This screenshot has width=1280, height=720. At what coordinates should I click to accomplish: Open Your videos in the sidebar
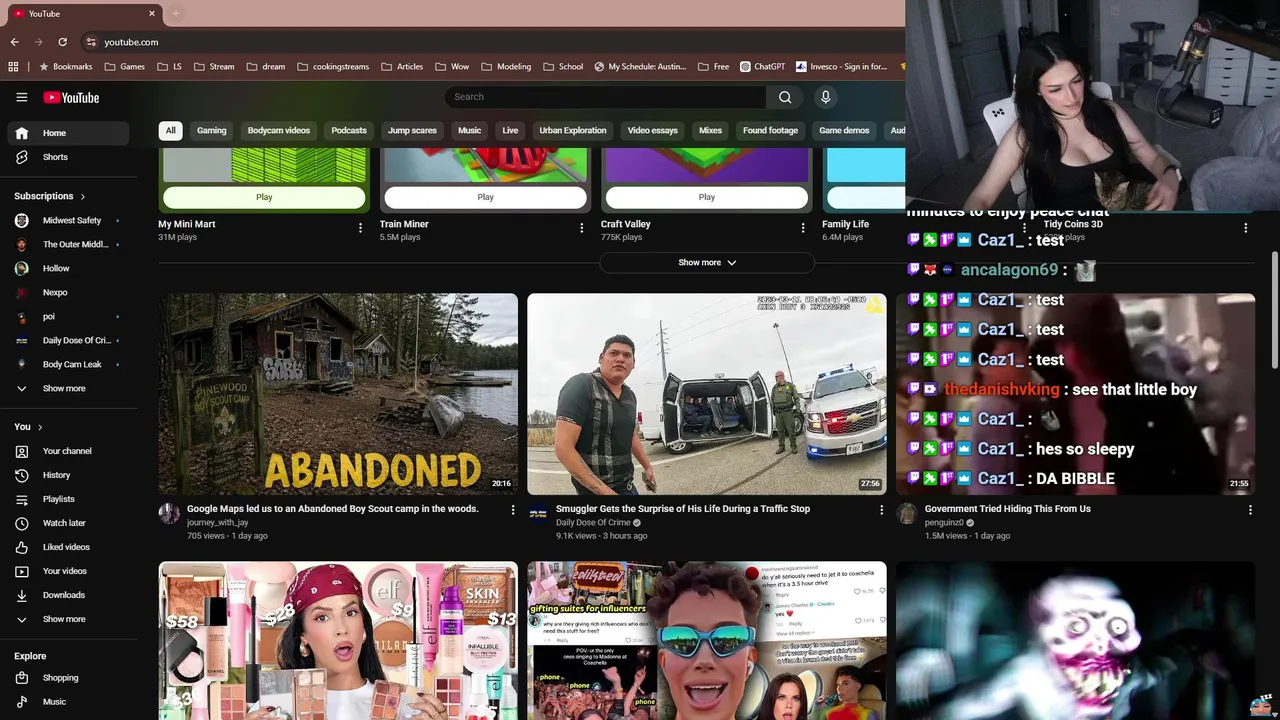(68, 571)
